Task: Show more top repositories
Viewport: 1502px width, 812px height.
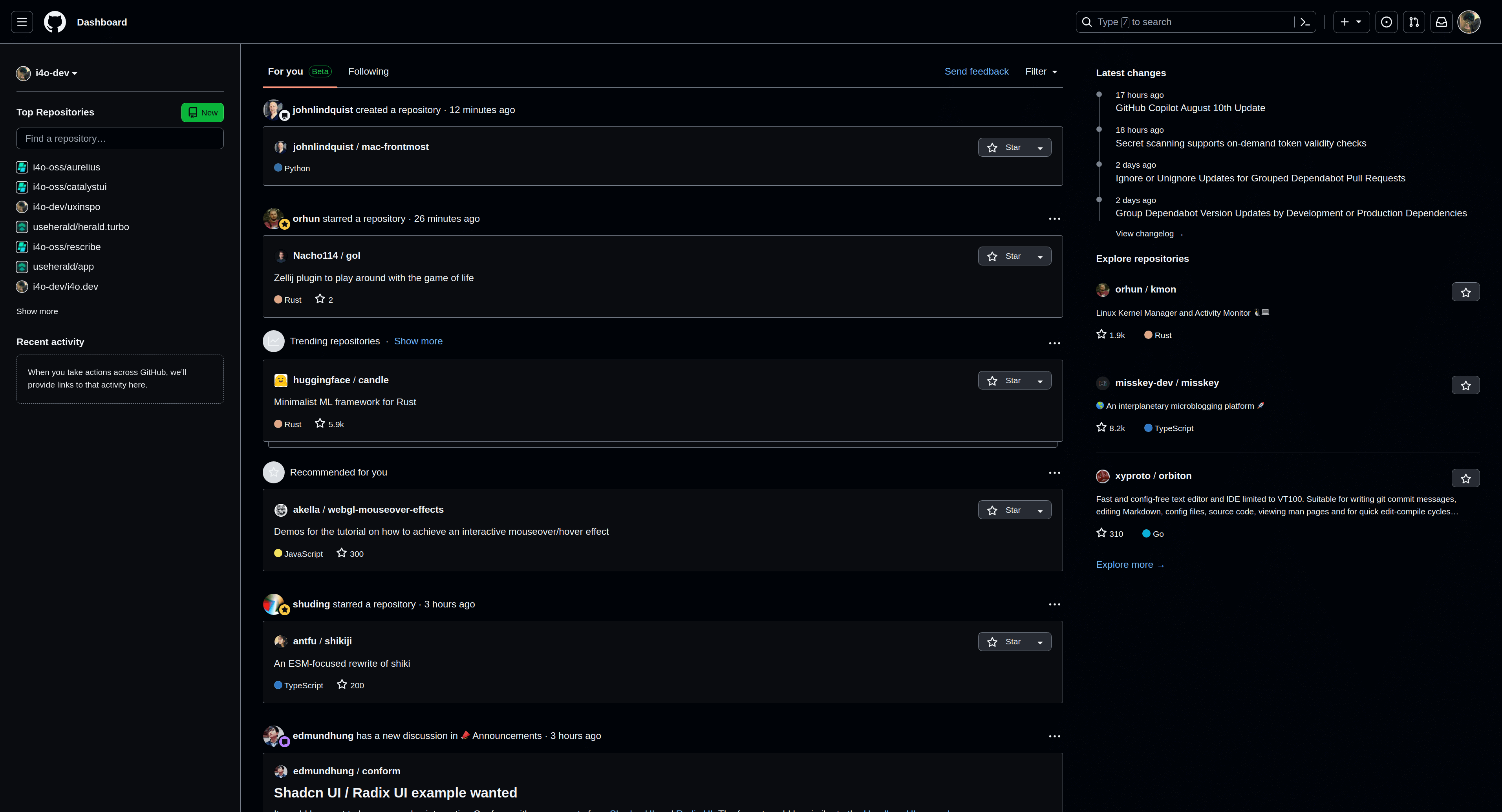Action: [x=37, y=311]
